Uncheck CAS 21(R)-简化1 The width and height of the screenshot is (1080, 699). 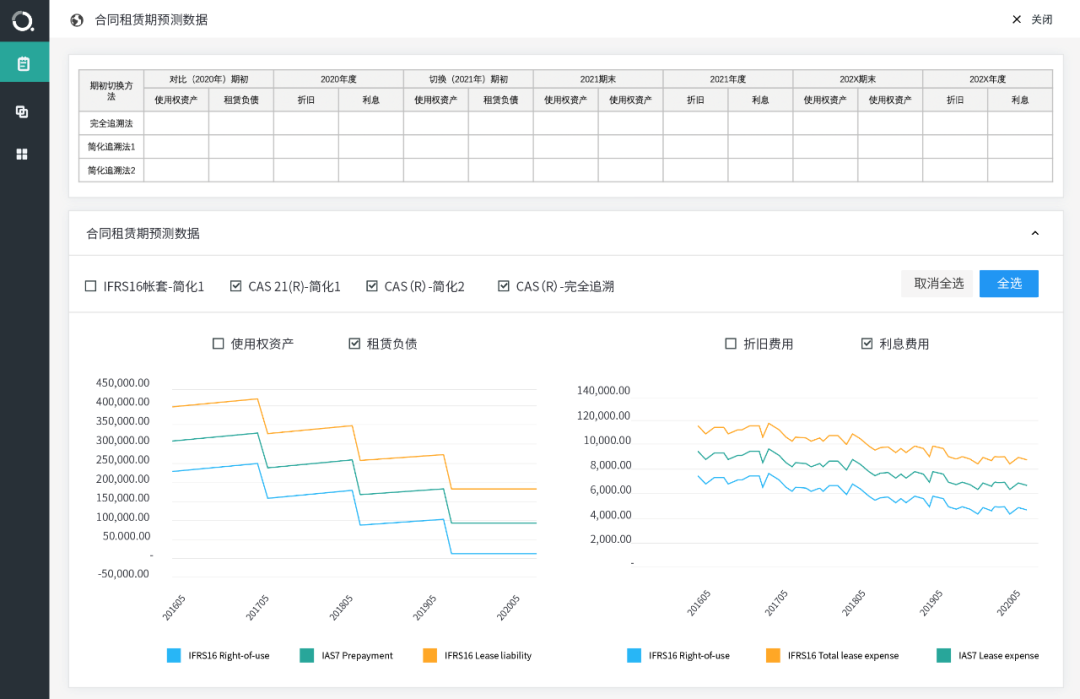(x=236, y=286)
